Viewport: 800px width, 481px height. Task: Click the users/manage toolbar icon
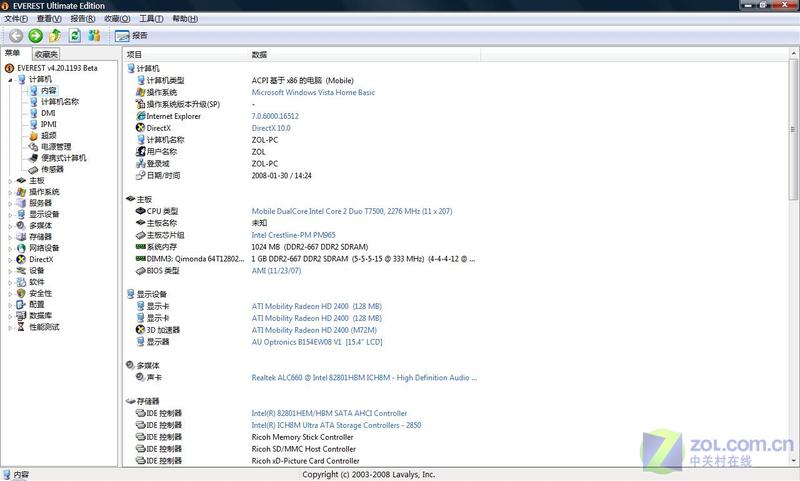[94, 35]
